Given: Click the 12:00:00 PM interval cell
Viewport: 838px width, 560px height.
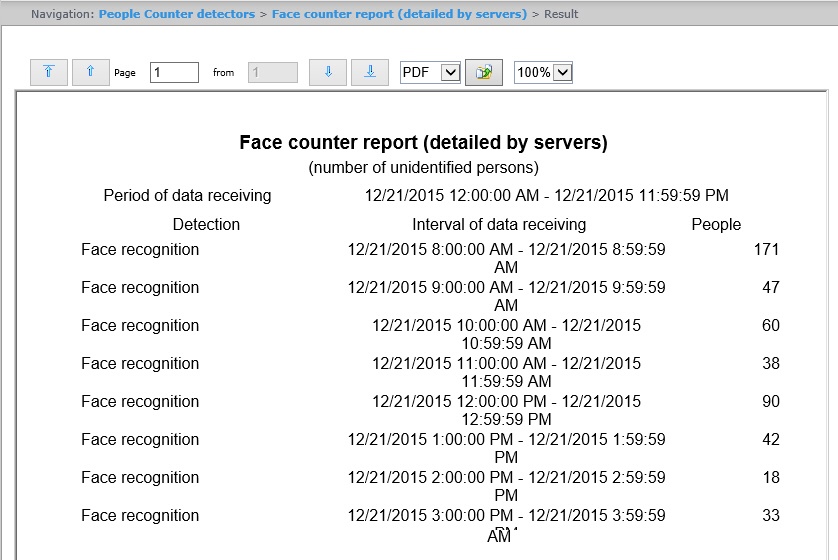Looking at the screenshot, I should click(507, 410).
